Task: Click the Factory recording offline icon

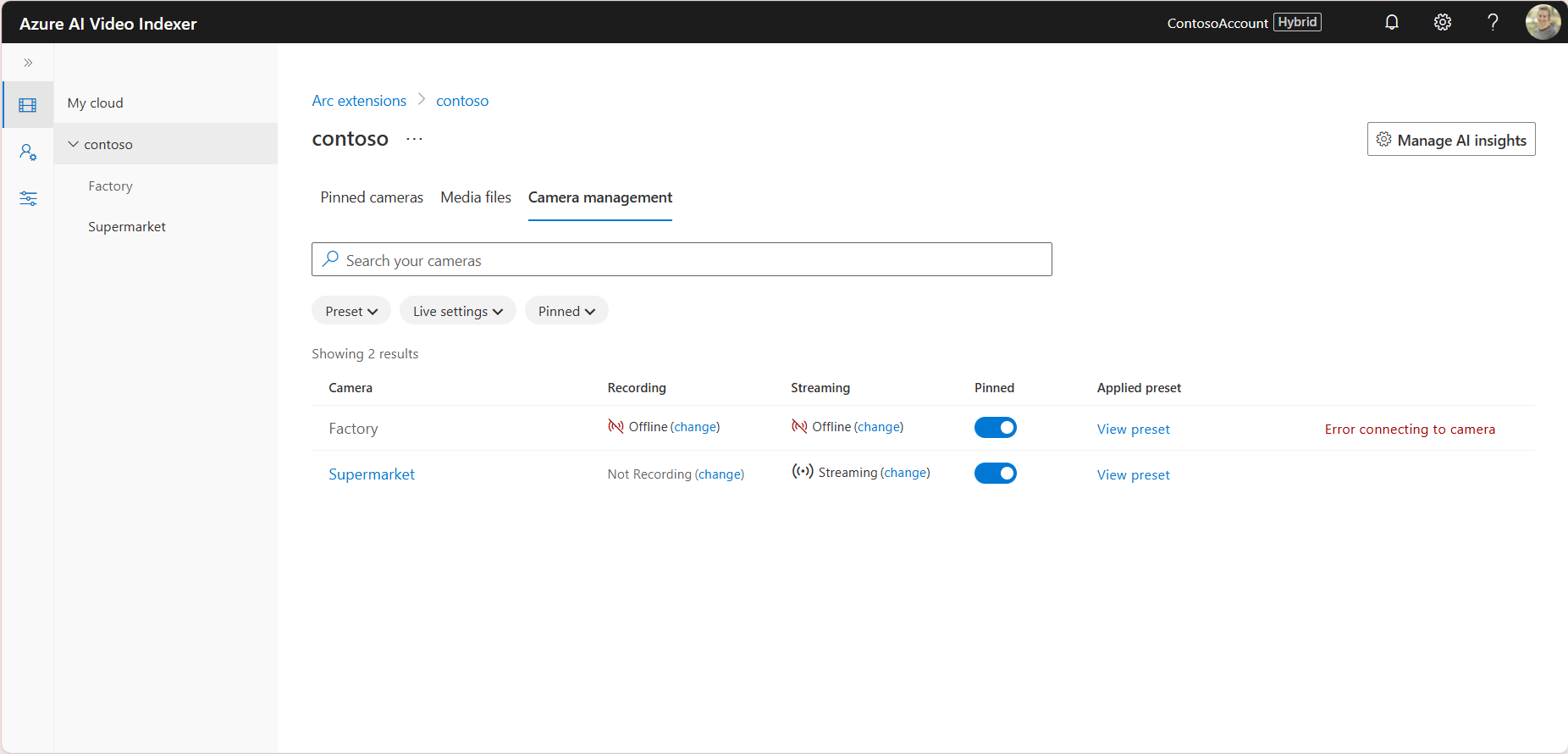Action: pyautogui.click(x=616, y=426)
